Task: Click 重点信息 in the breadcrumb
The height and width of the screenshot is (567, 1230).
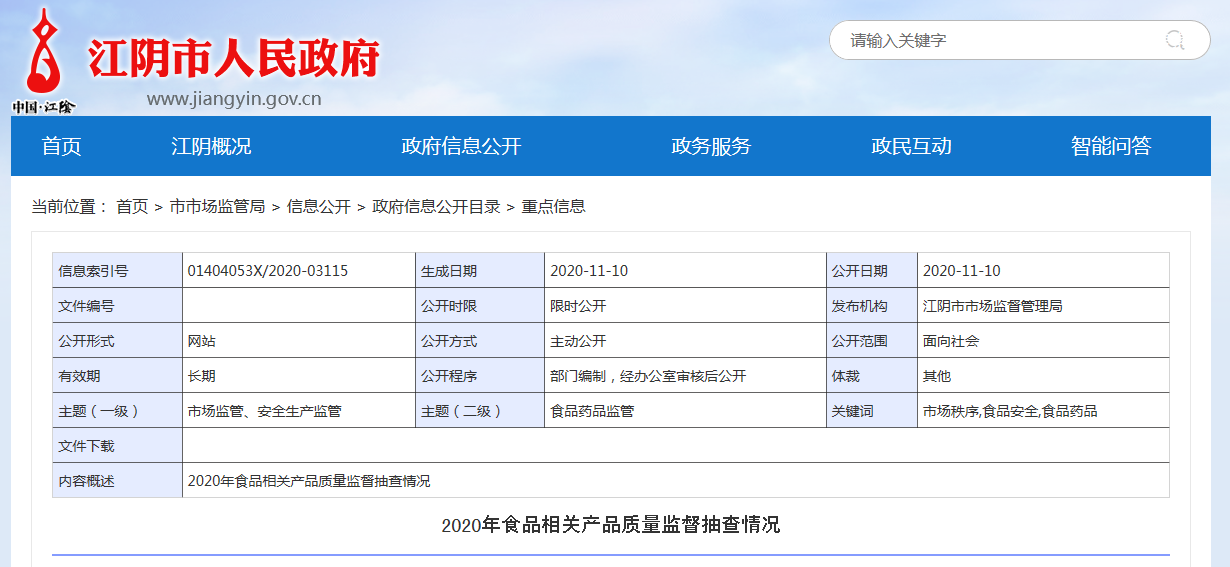Action: pos(553,207)
